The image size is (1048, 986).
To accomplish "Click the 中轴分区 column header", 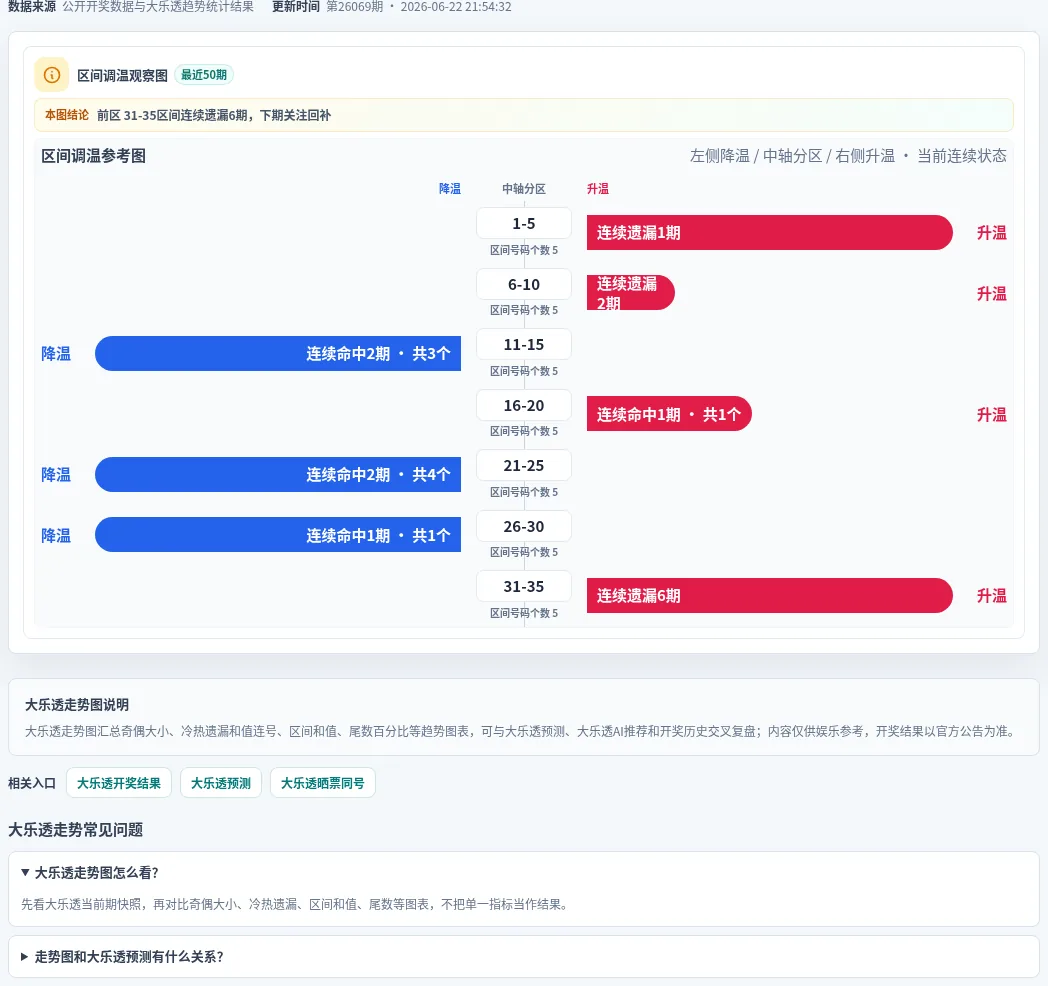I will pyautogui.click(x=524, y=189).
